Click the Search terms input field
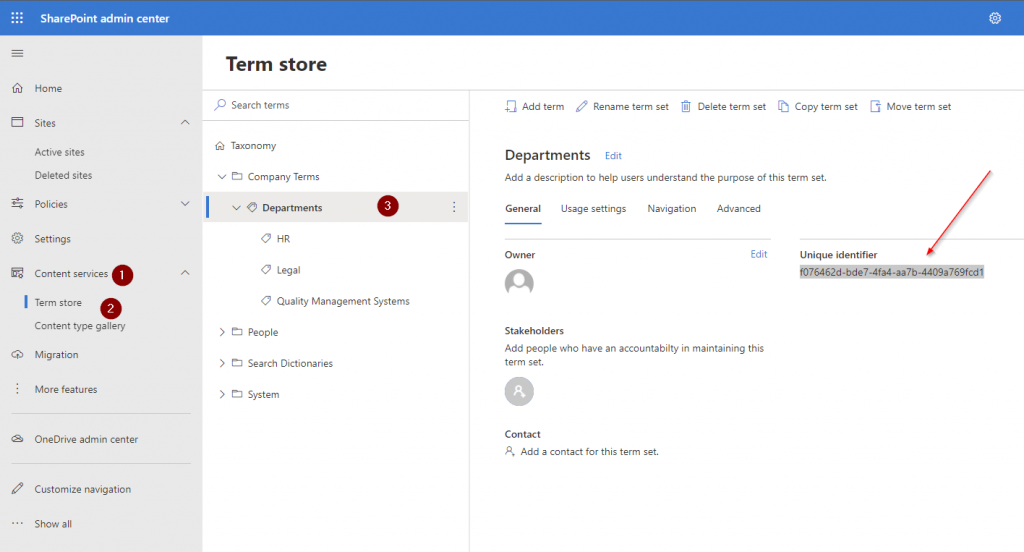Image resolution: width=1024 pixels, height=552 pixels. click(330, 105)
